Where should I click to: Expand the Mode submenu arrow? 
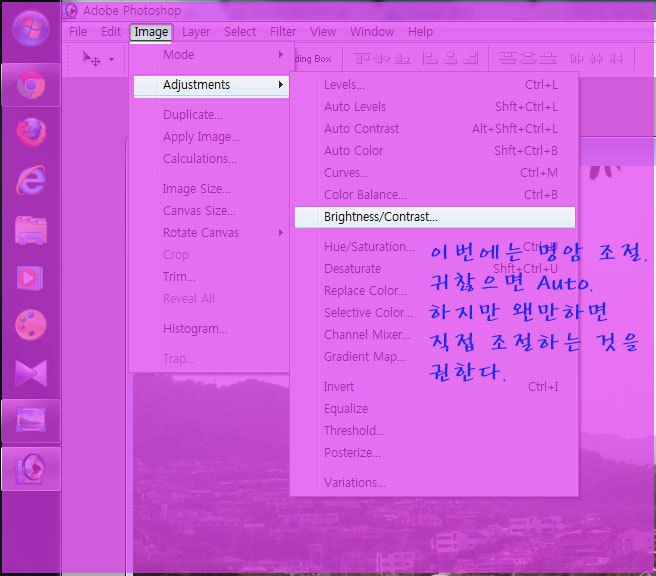click(281, 55)
